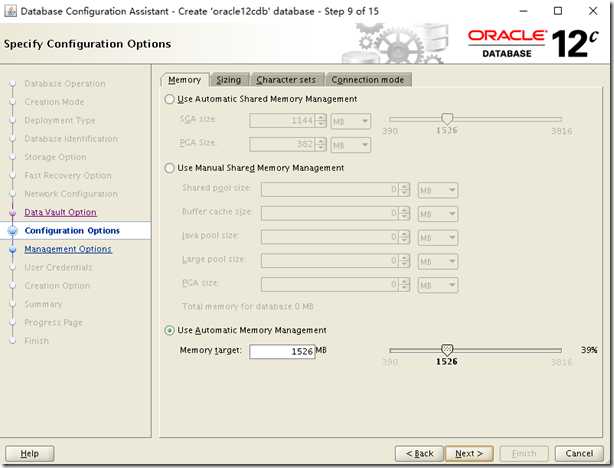Open Buffer cache size unit dropdown
Viewport: 614px width, 468px height.
click(438, 214)
